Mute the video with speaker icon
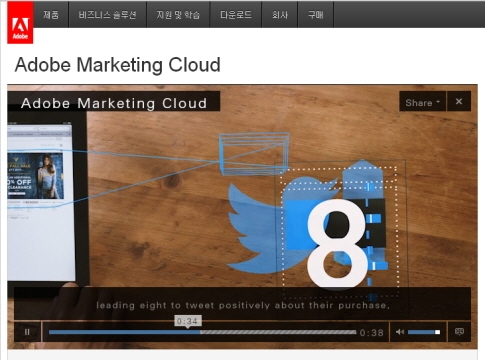This screenshot has height=360, width=485. pos(399,332)
